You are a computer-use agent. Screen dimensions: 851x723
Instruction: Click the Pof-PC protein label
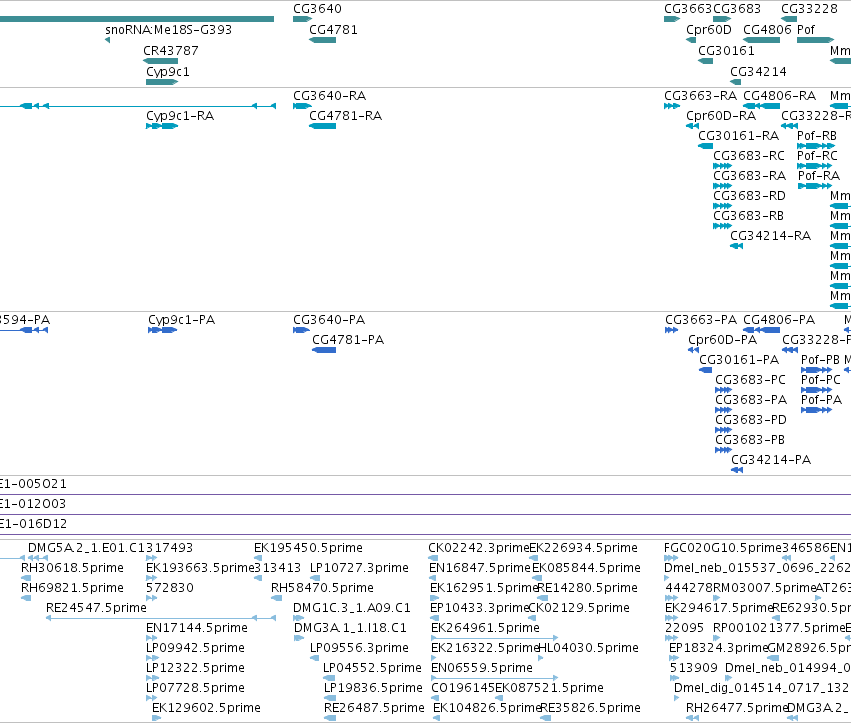coord(821,380)
